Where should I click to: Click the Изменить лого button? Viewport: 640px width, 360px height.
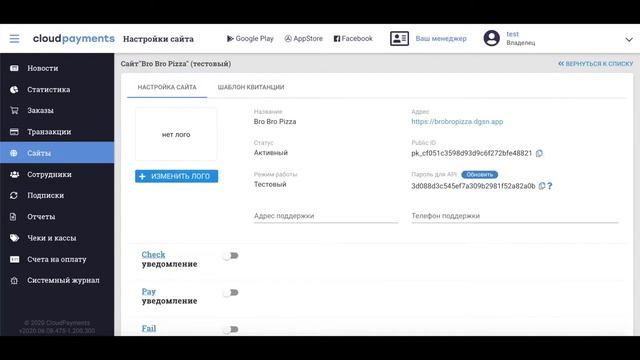[176, 176]
